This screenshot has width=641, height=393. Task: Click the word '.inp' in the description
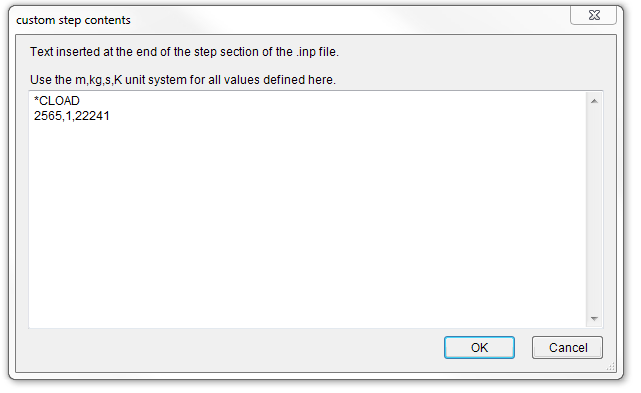tap(306, 52)
